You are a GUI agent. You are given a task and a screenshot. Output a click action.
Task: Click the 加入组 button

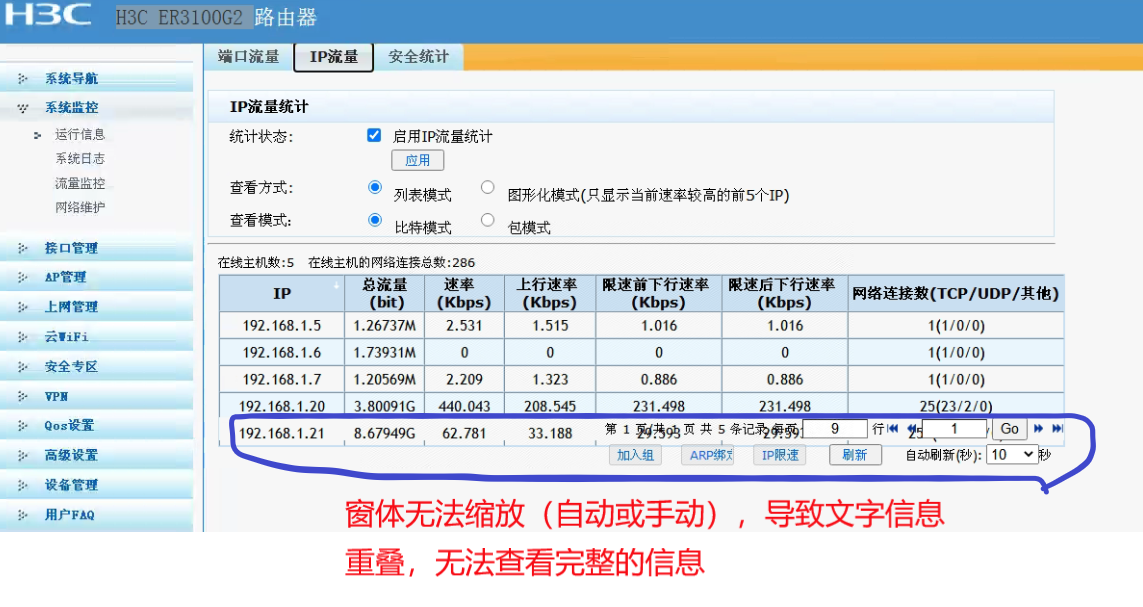click(x=635, y=455)
